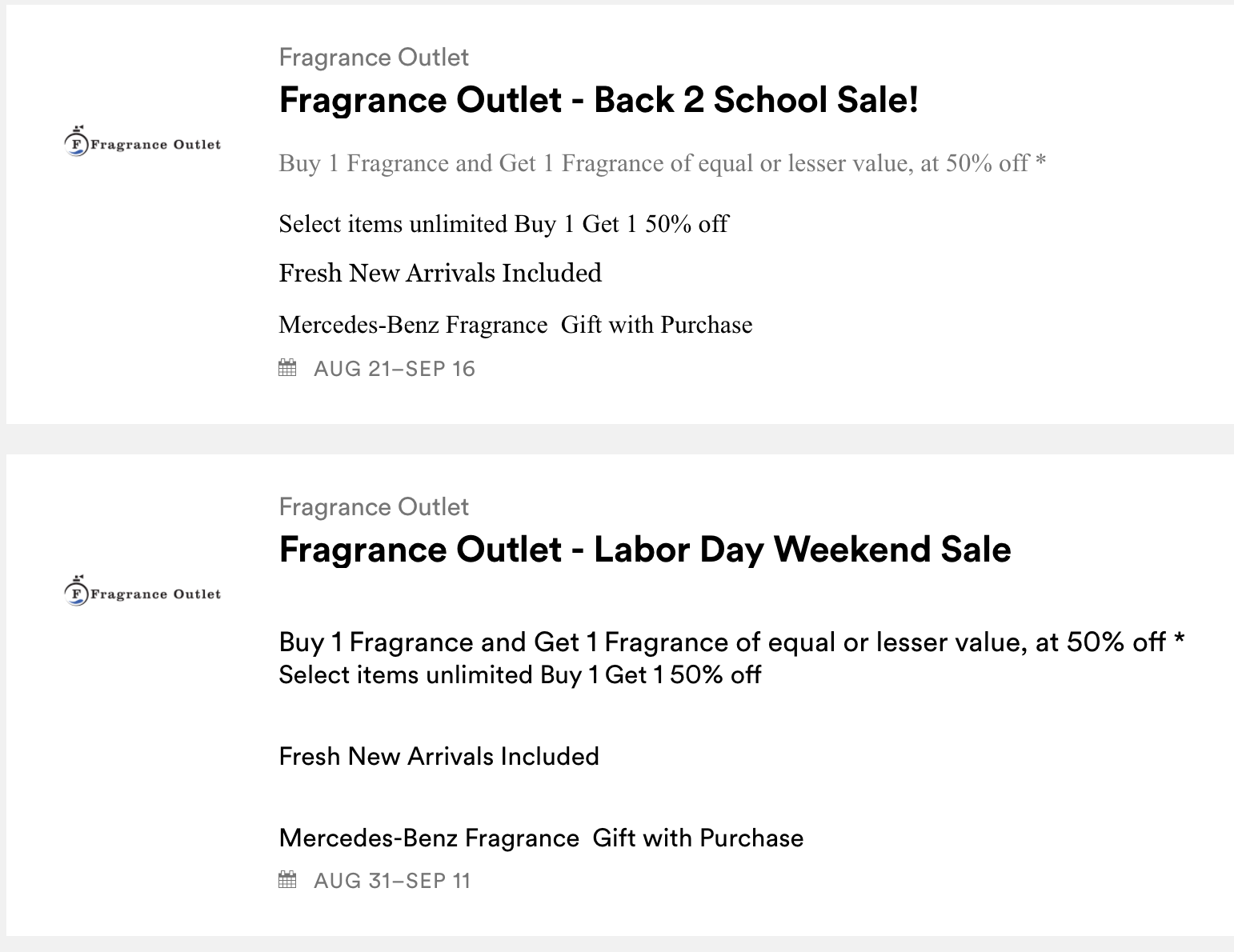Click Fresh New Arrivals Included in the Back 2 School card

pos(439,274)
